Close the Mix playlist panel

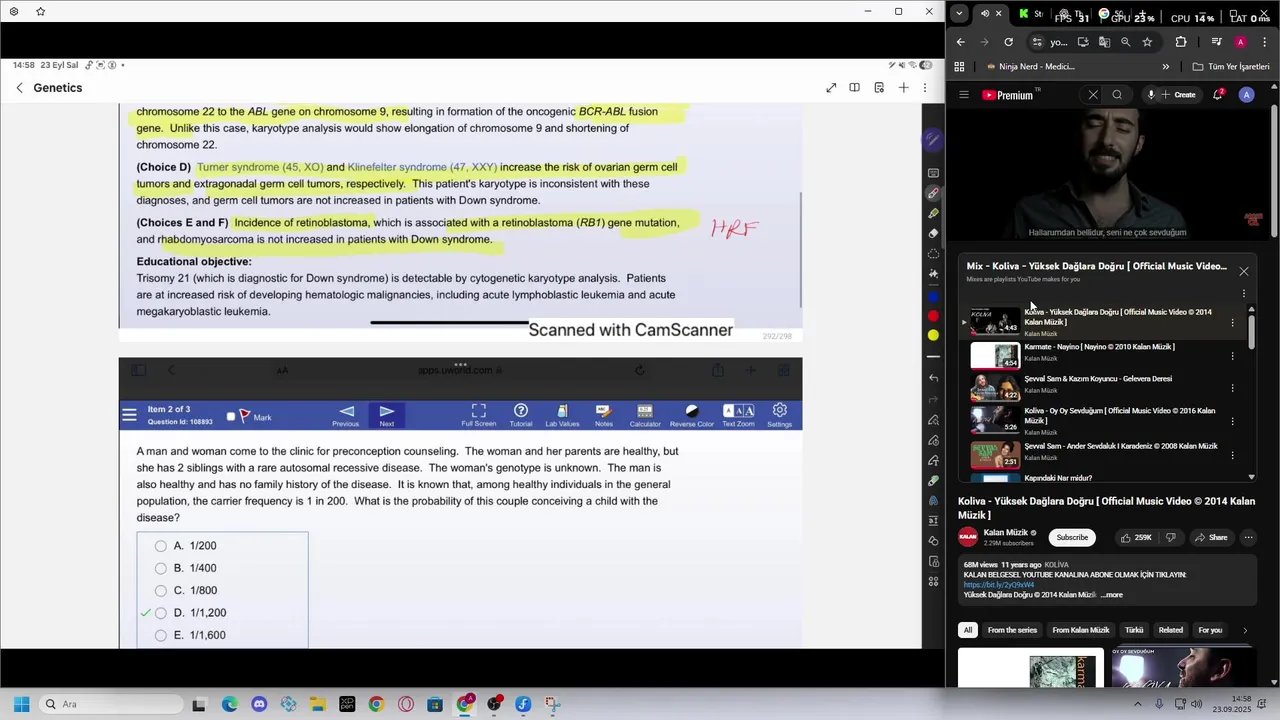pos(1244,271)
